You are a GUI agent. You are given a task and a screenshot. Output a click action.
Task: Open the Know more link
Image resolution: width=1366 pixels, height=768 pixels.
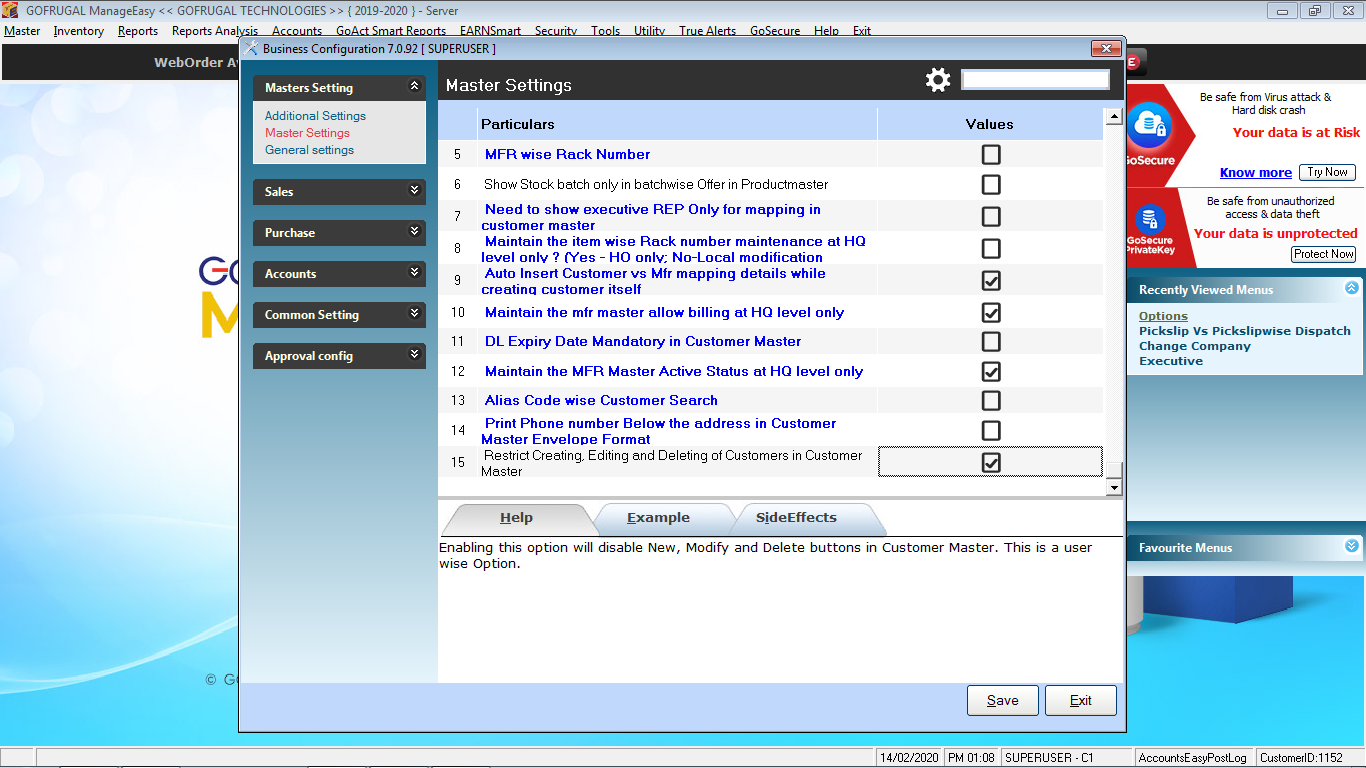tap(1256, 173)
